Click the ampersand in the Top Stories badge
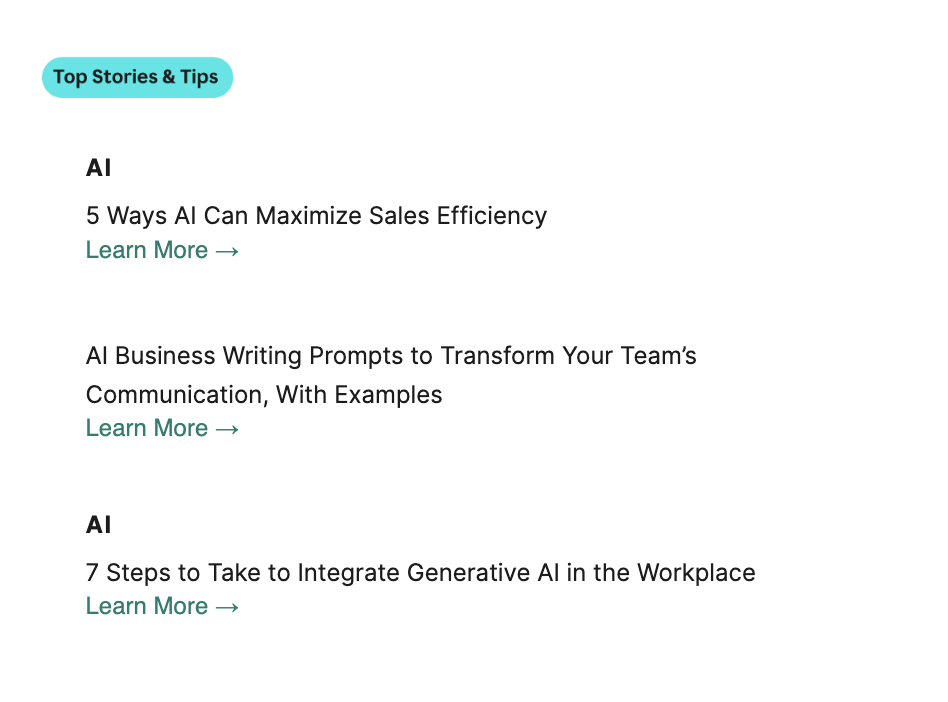Image resolution: width=948 pixels, height=702 pixels. pos(169,77)
